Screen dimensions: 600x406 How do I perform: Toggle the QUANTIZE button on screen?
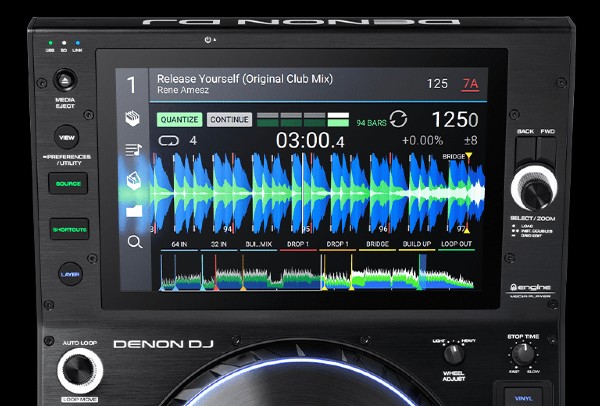tap(179, 120)
